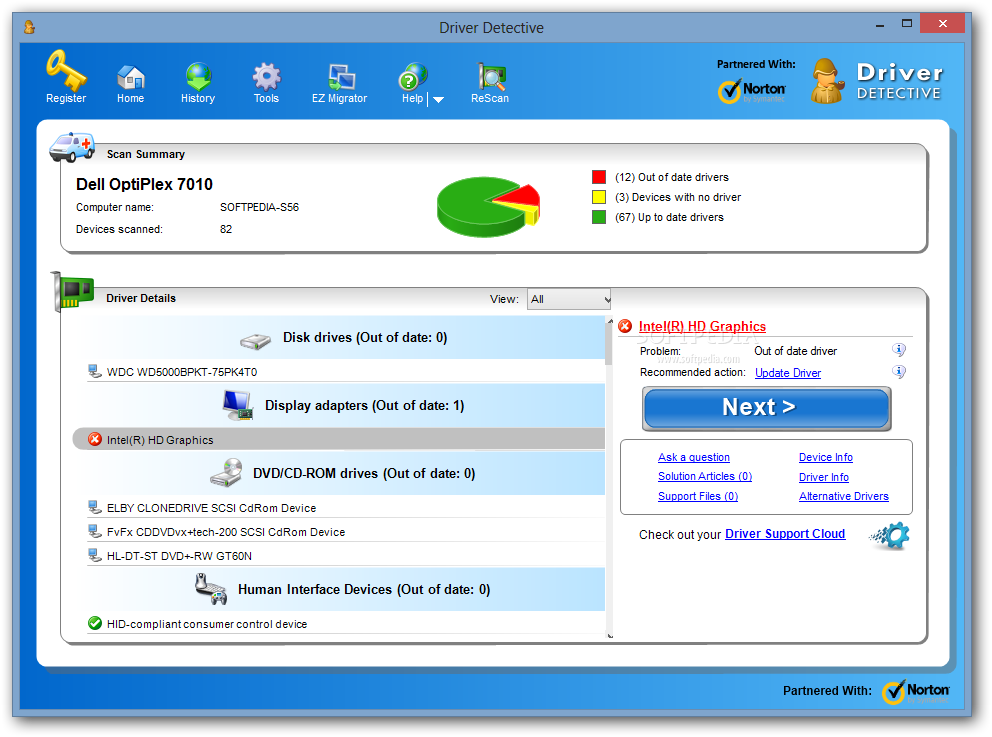Click info icon next to Problem
The width and height of the screenshot is (992, 737).
tap(899, 350)
